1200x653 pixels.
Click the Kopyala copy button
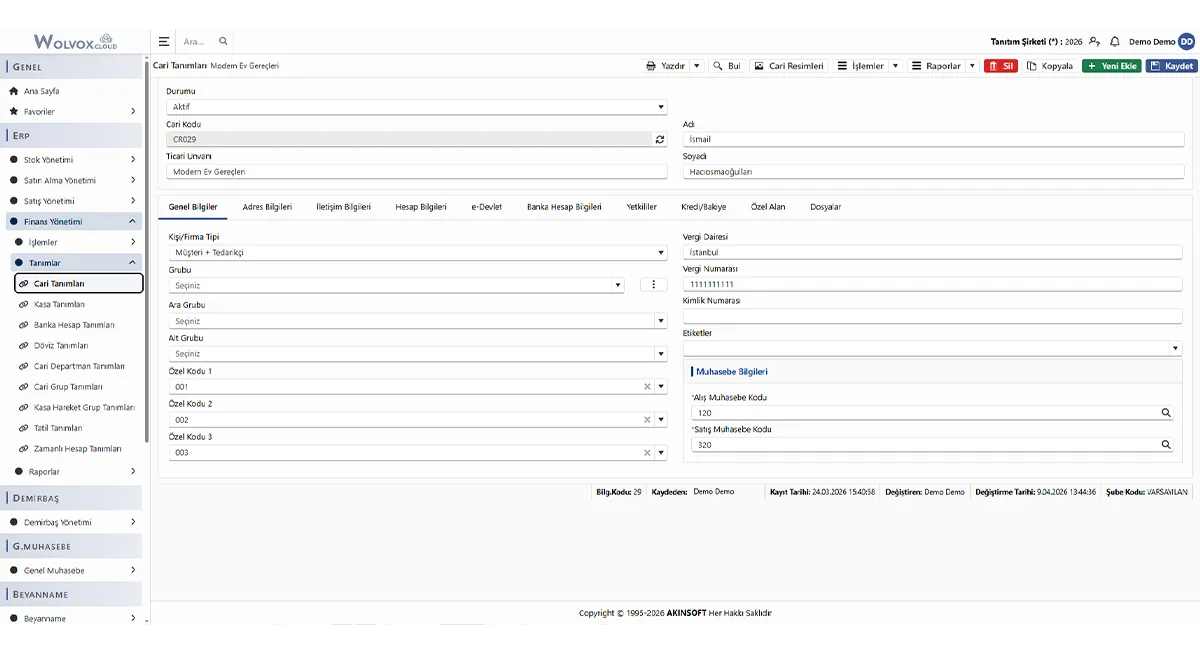click(x=1050, y=66)
